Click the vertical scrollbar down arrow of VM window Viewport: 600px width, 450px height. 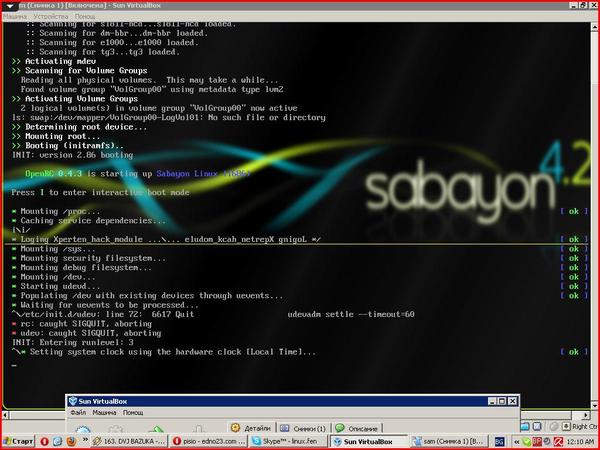point(595,405)
